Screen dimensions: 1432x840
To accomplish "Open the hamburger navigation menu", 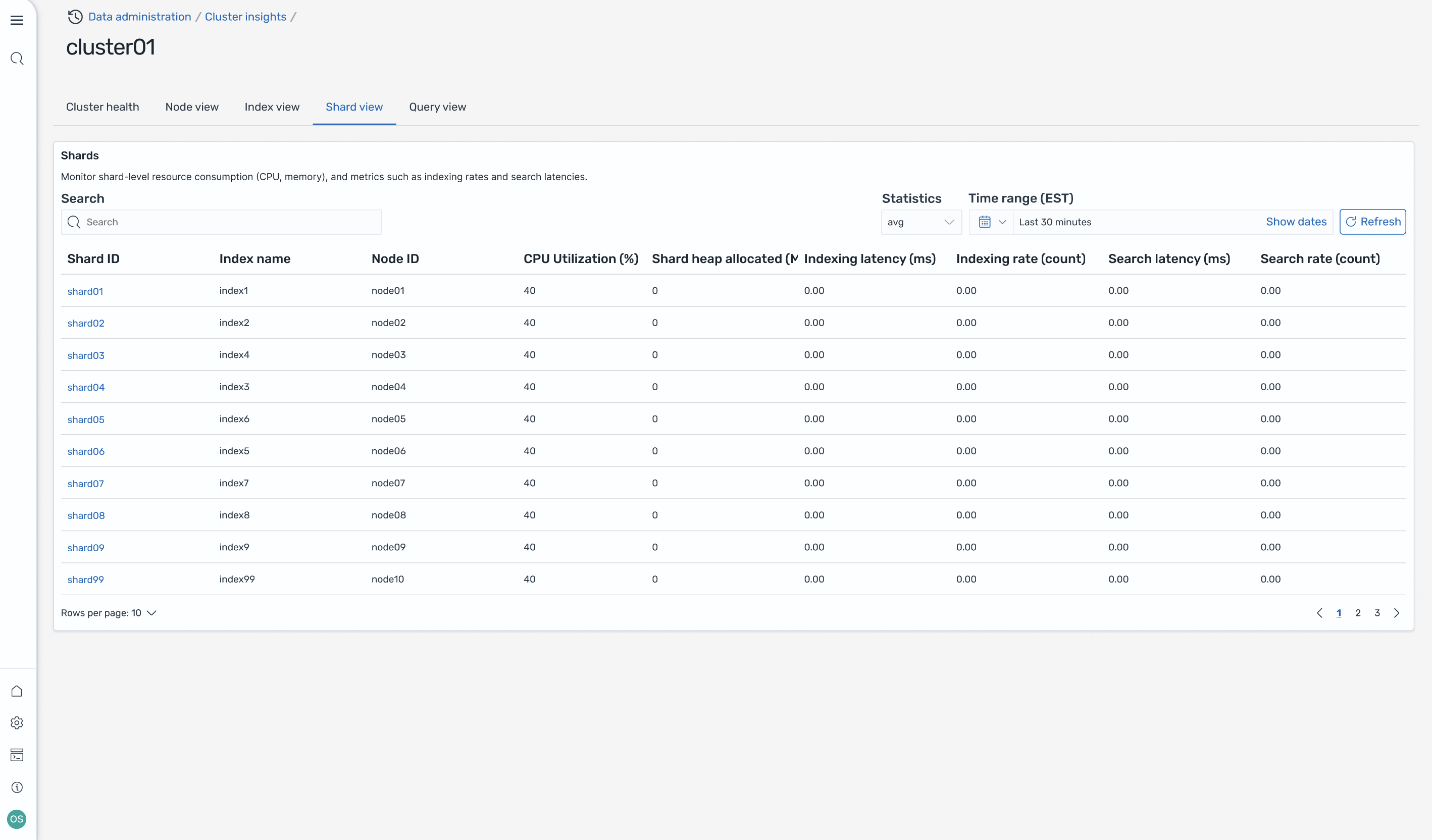I will 17,21.
